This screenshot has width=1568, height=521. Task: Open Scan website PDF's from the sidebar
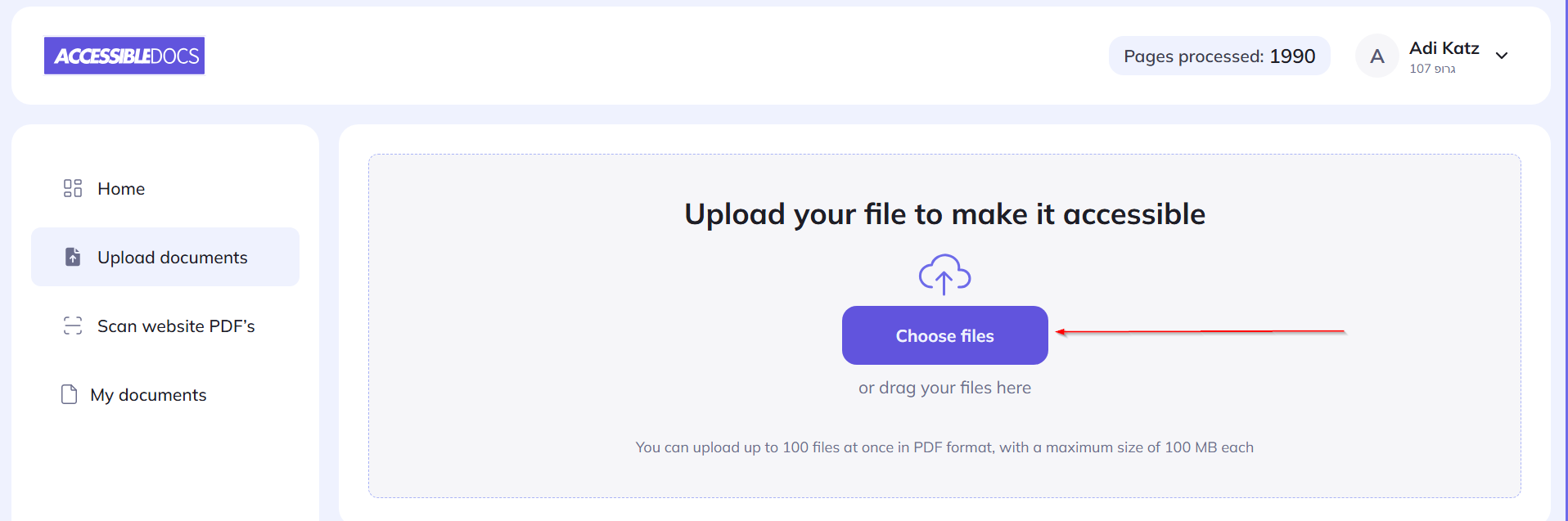[x=176, y=326]
